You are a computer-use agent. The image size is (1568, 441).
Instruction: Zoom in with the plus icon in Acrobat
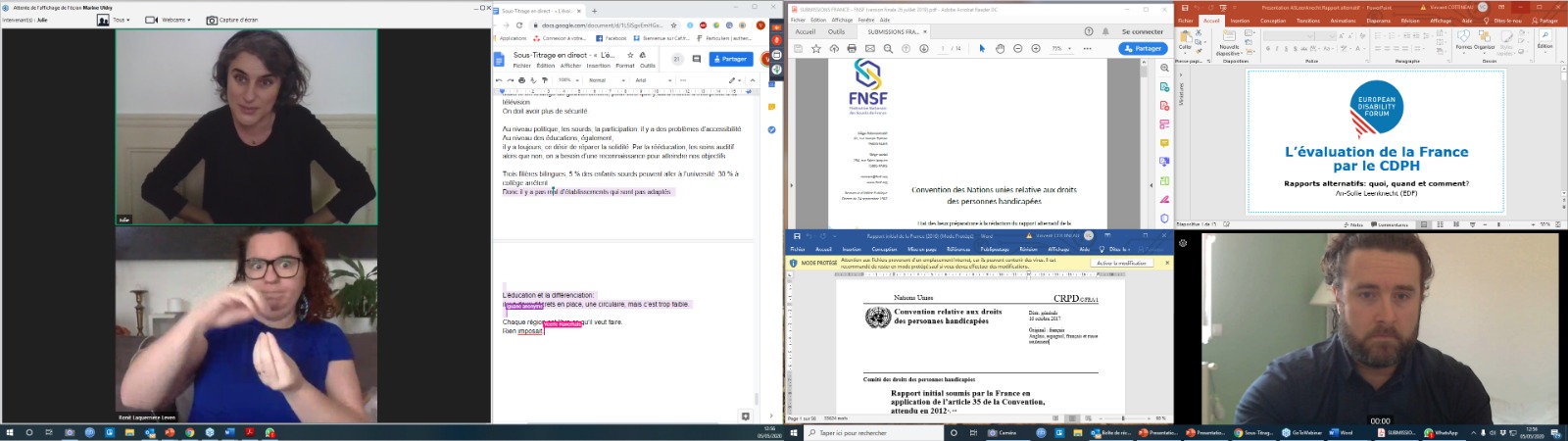tap(1035, 48)
